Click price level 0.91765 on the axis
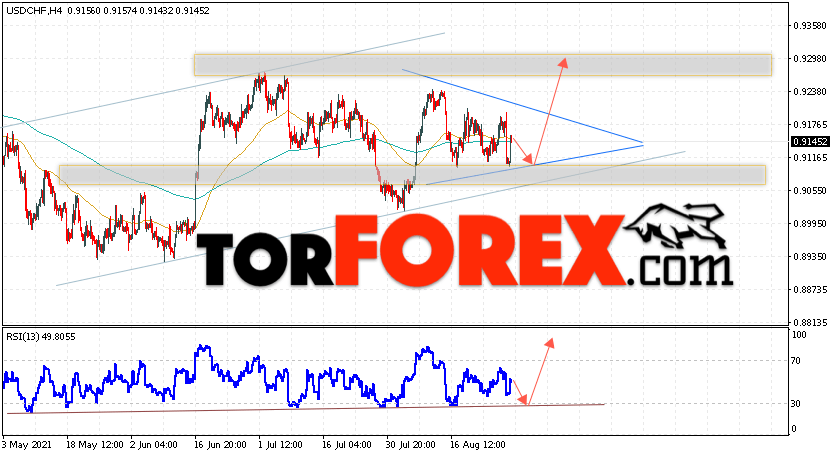The width and height of the screenshot is (834, 456). [810, 125]
